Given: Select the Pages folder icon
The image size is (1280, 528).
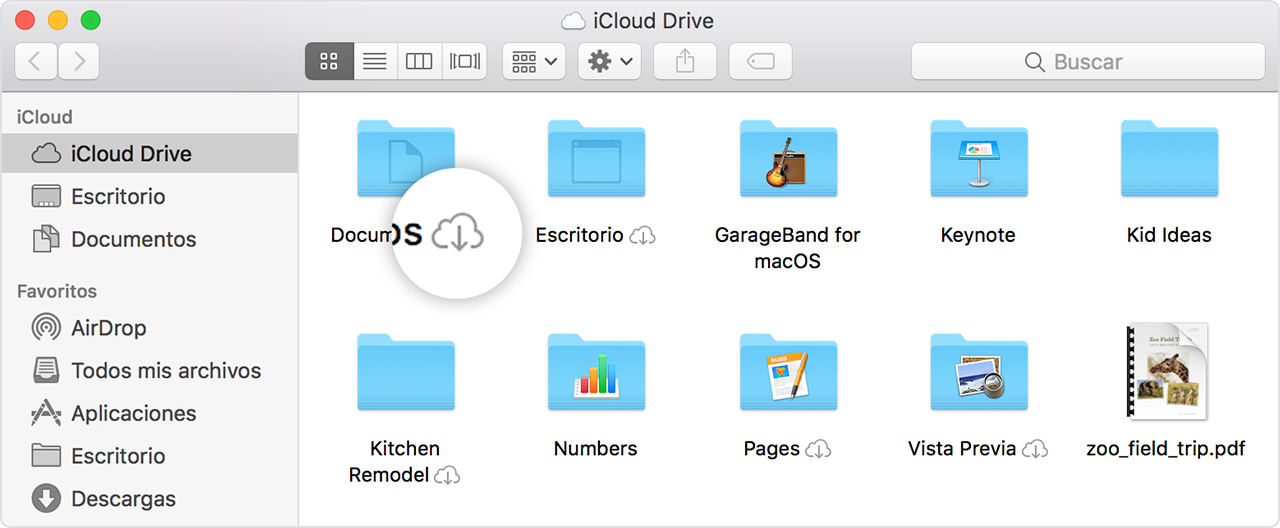Looking at the screenshot, I should click(788, 372).
